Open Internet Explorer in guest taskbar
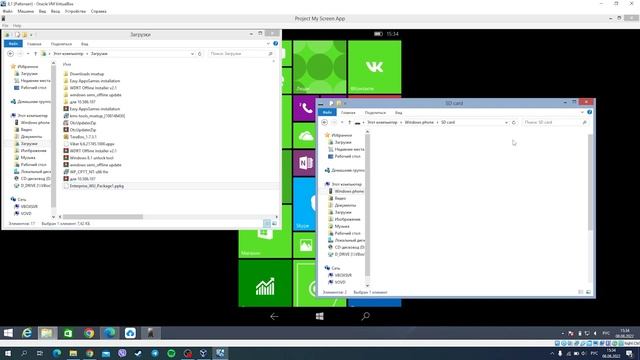 [x=27, y=333]
